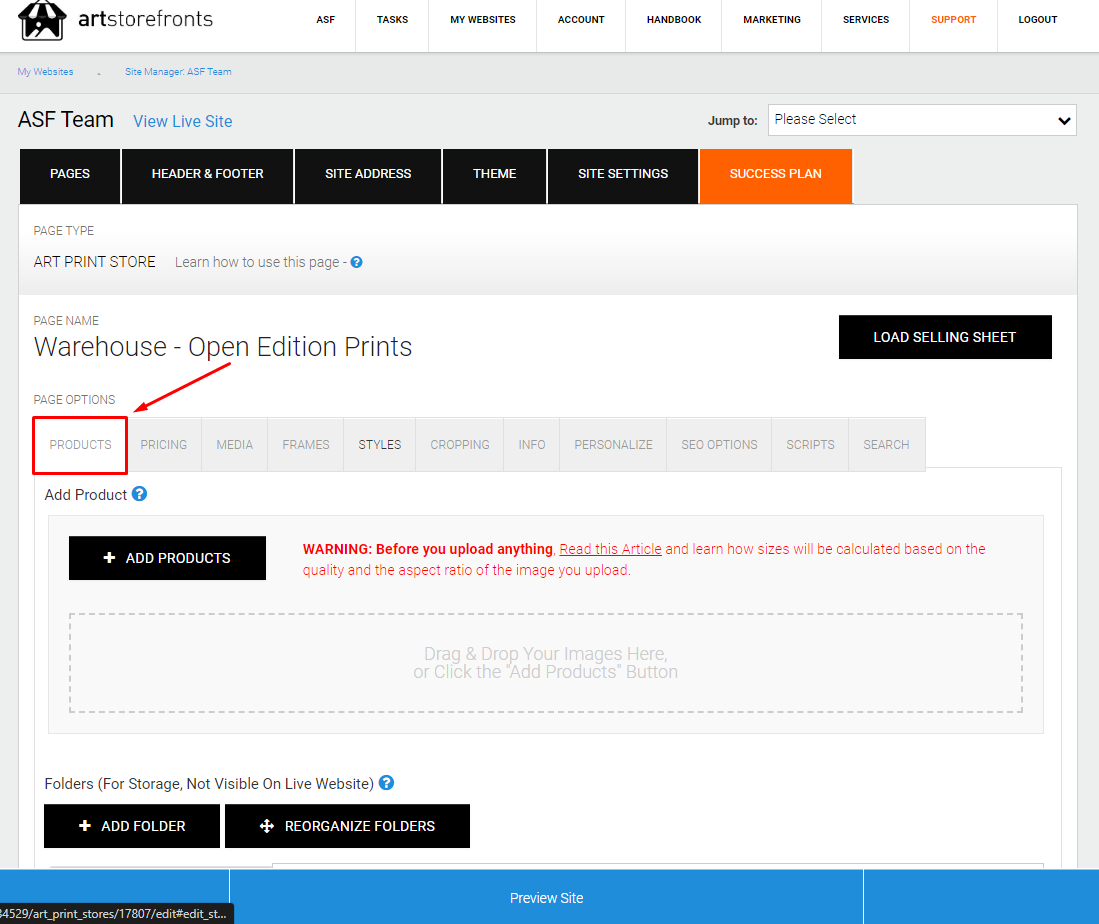Switch to the PRICING page options tab
Screen dimensions: 1099x924
pos(163,444)
